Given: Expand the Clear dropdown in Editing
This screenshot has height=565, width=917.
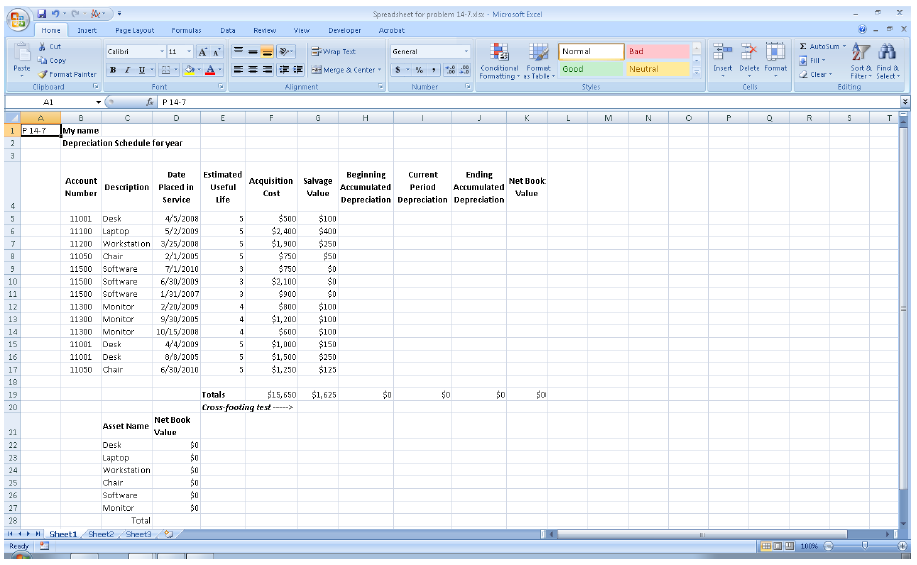Looking at the screenshot, I should tap(830, 74).
